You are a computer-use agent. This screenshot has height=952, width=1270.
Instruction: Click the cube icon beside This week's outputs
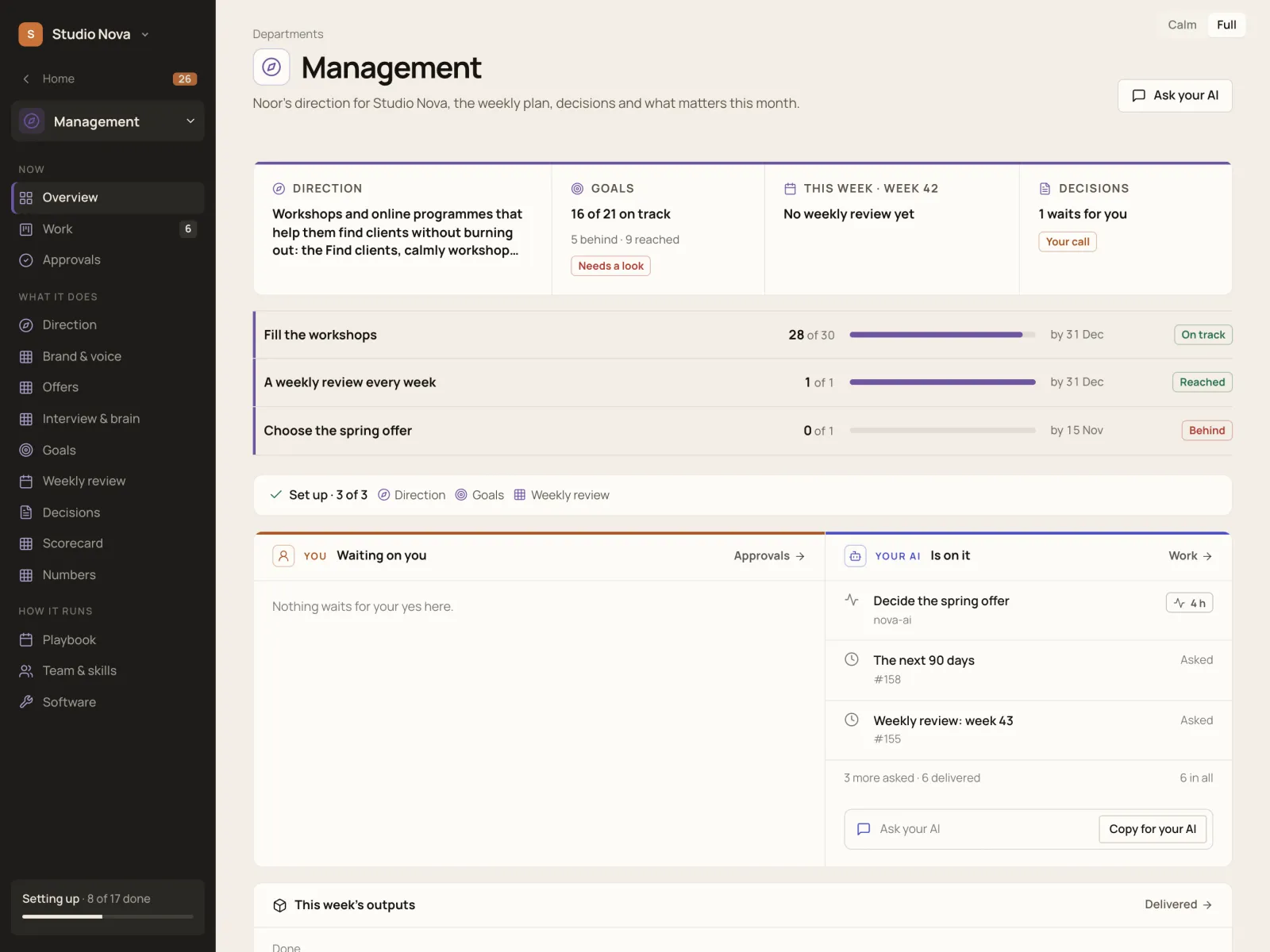tap(279, 905)
